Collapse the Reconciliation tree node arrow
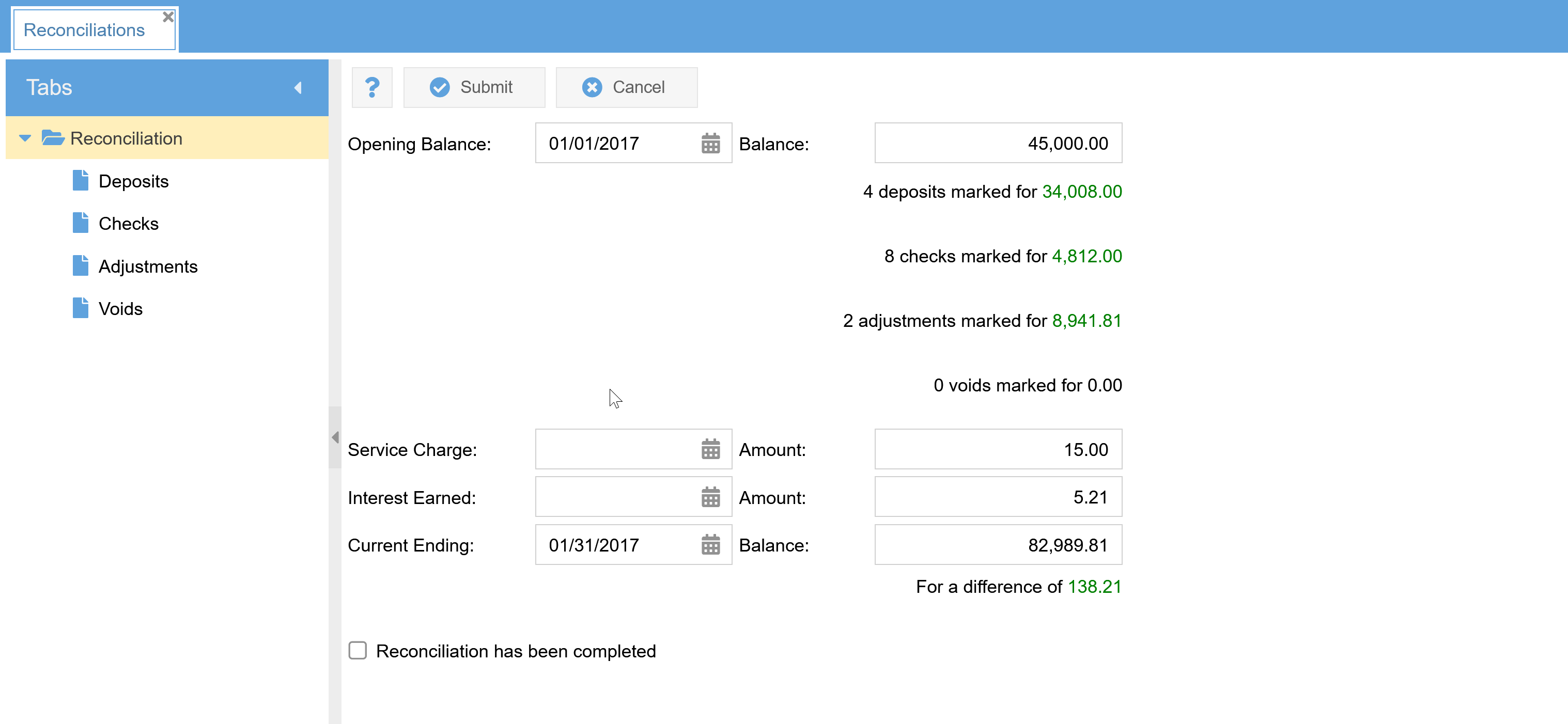1568x724 pixels. pos(25,138)
